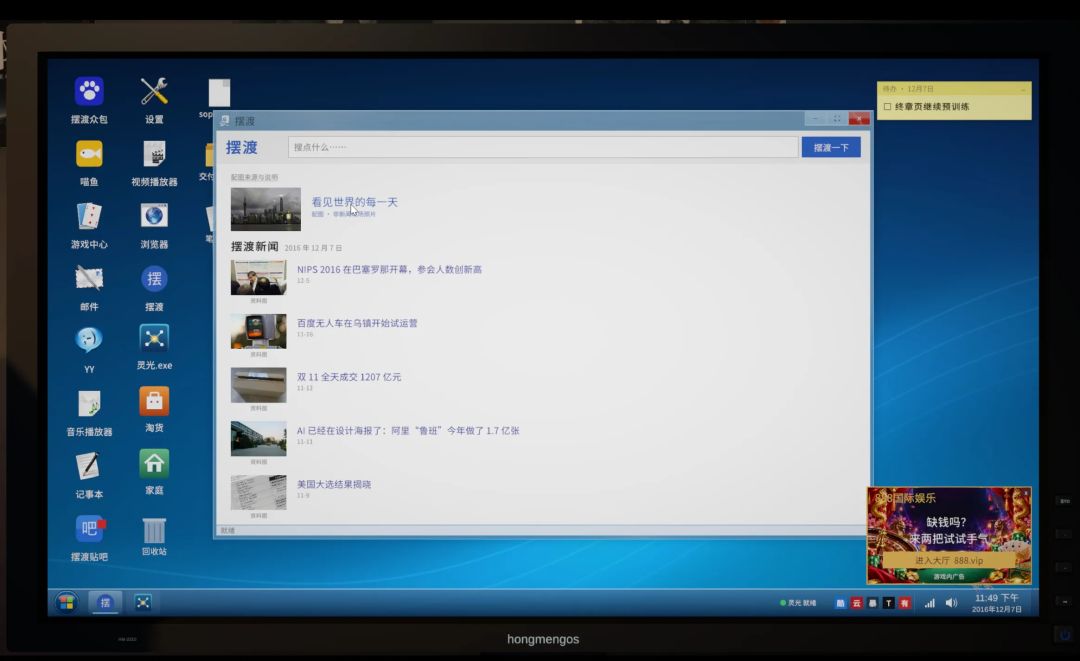Launch the 喵鱼 fish desktop icon
The width and height of the screenshot is (1080, 661).
(x=89, y=154)
